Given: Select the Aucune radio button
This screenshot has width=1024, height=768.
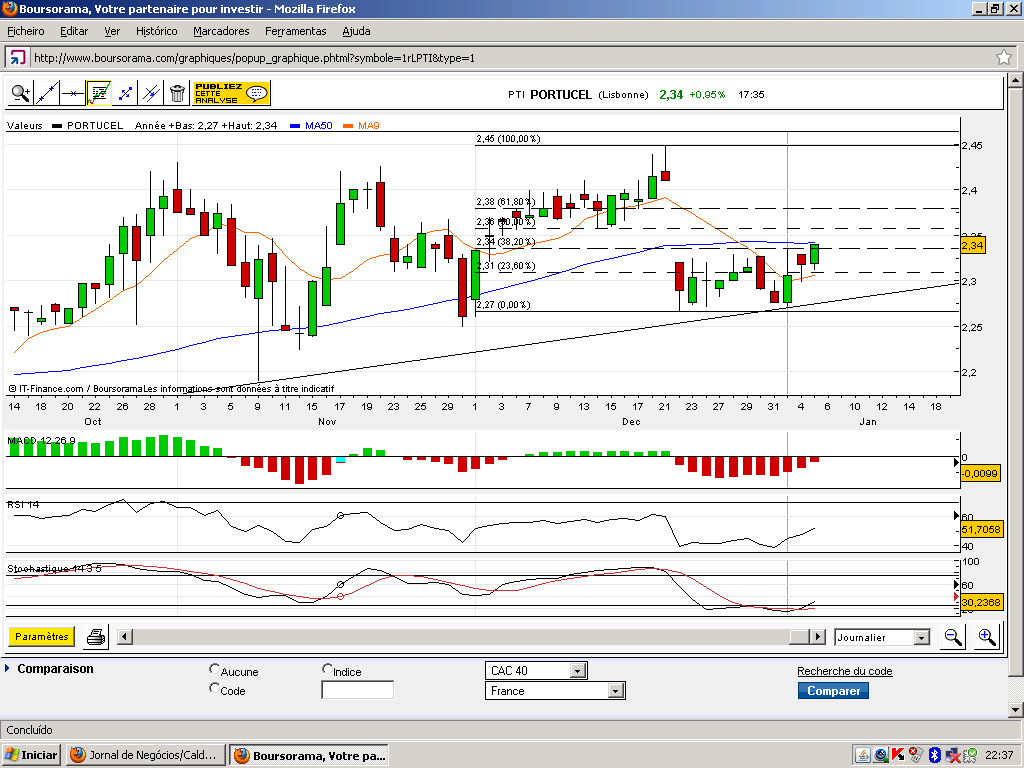Looking at the screenshot, I should tap(214, 669).
